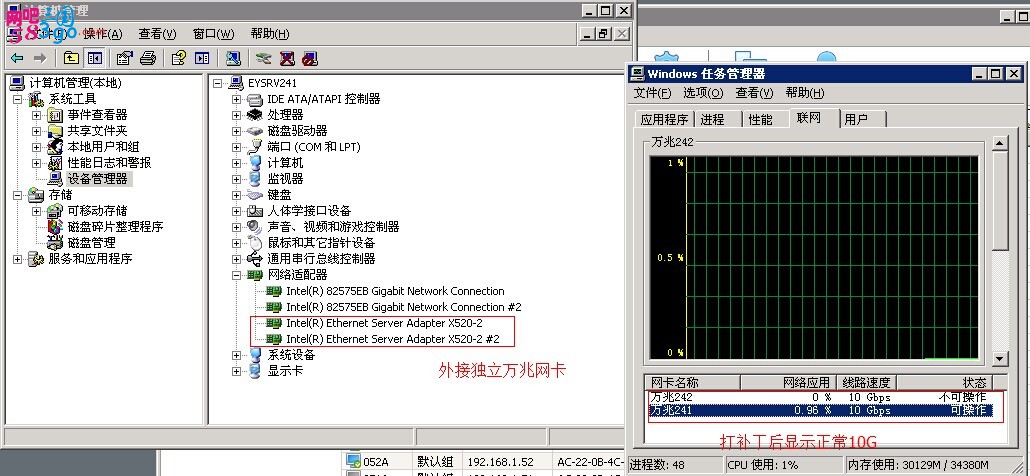Click the uninstall device red-X icon
Screen dimensions: 1030x476
click(x=287, y=58)
